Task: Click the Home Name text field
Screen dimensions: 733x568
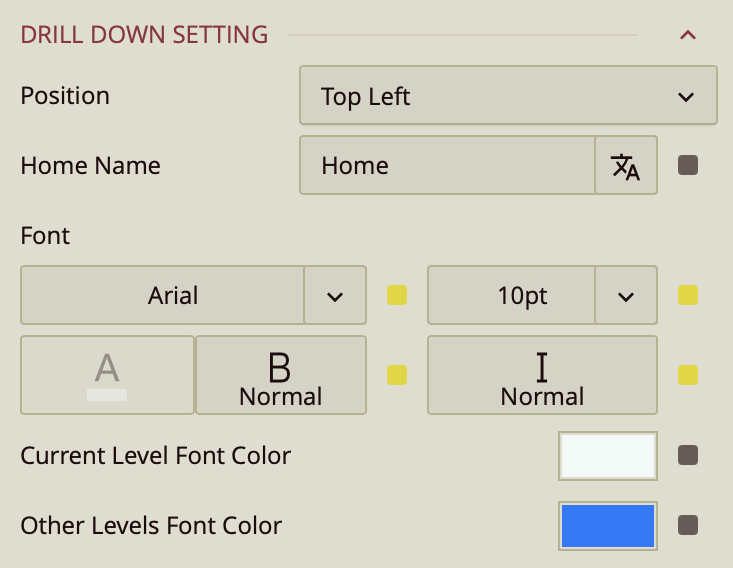Action: tap(448, 166)
